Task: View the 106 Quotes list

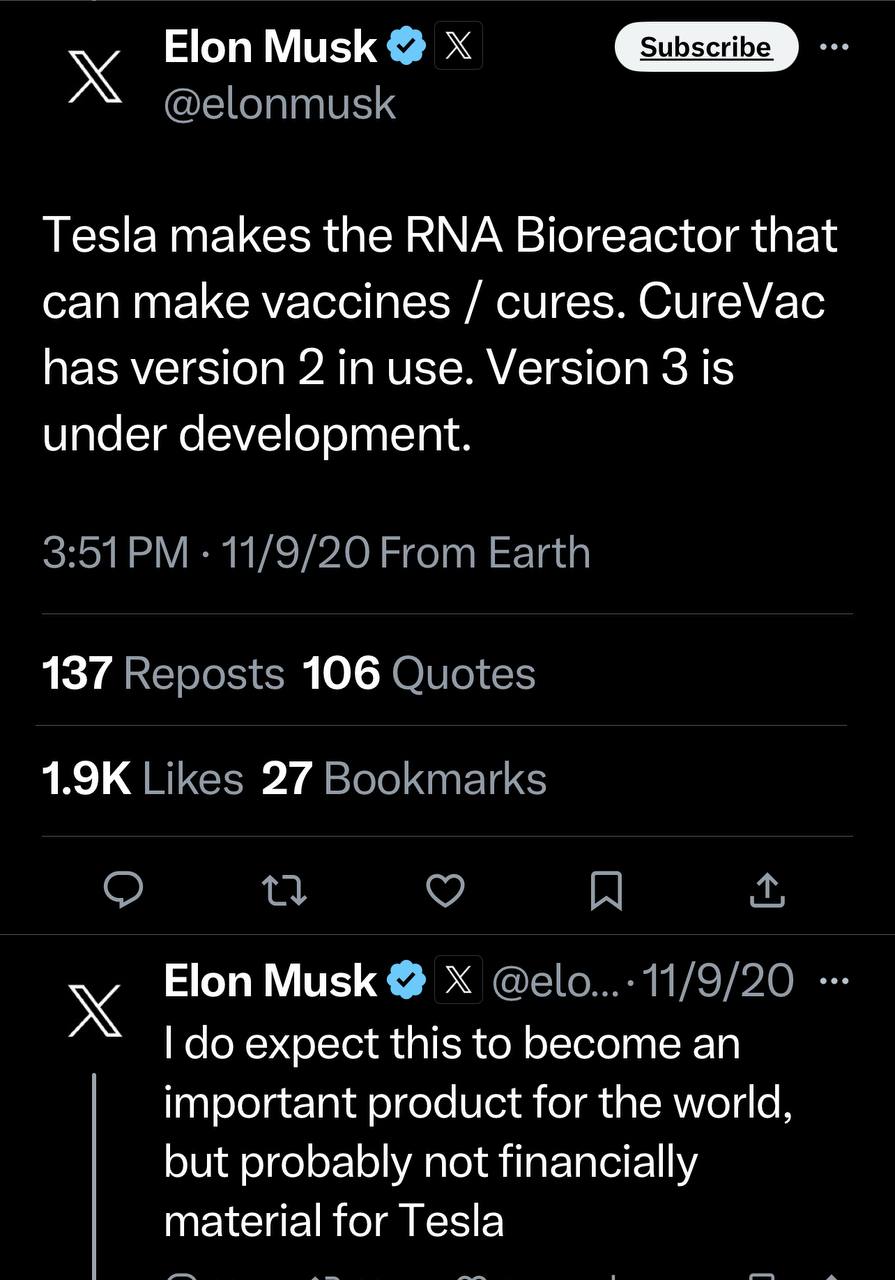Action: pyautogui.click(x=419, y=674)
